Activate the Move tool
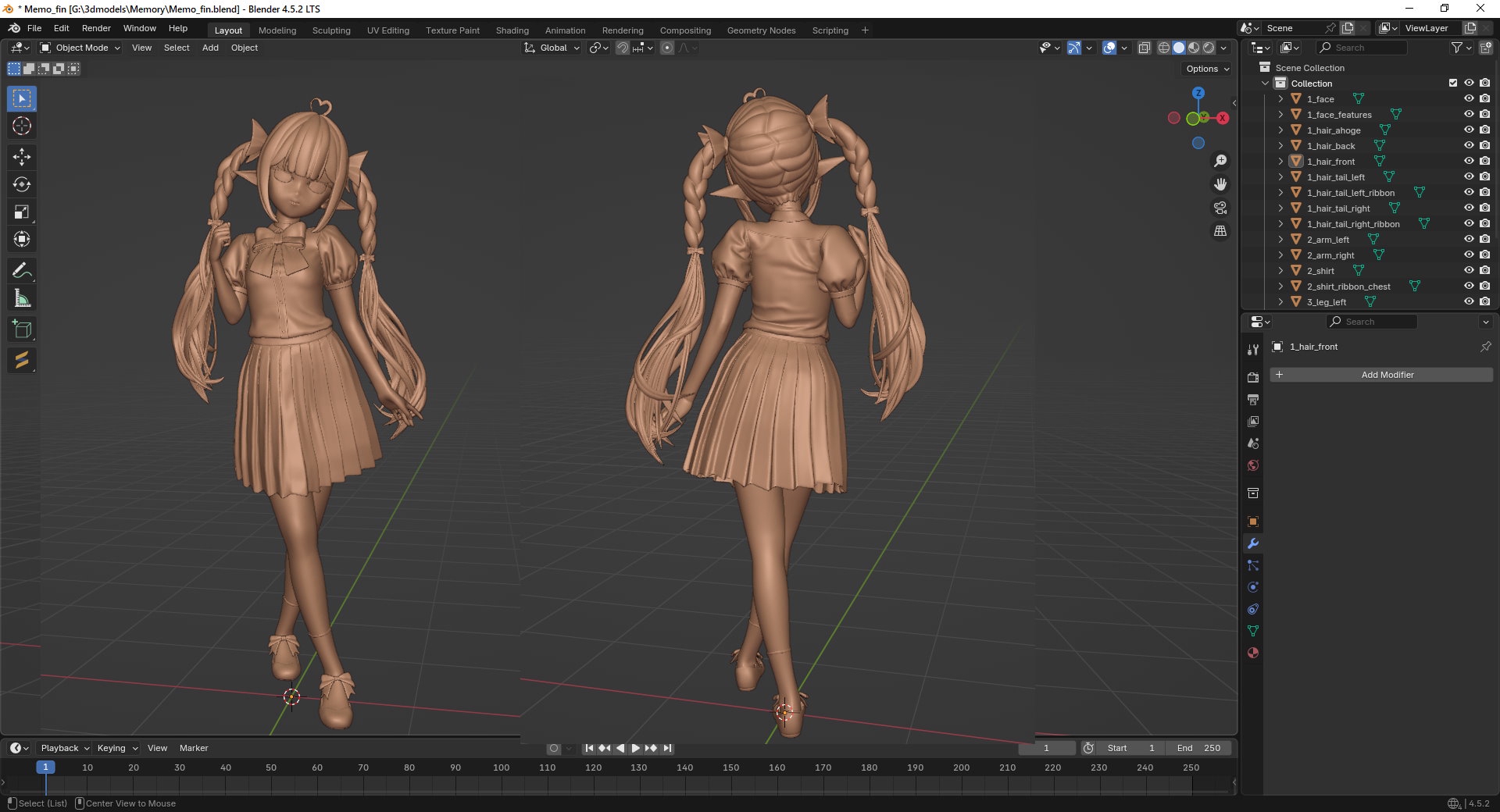 22,157
